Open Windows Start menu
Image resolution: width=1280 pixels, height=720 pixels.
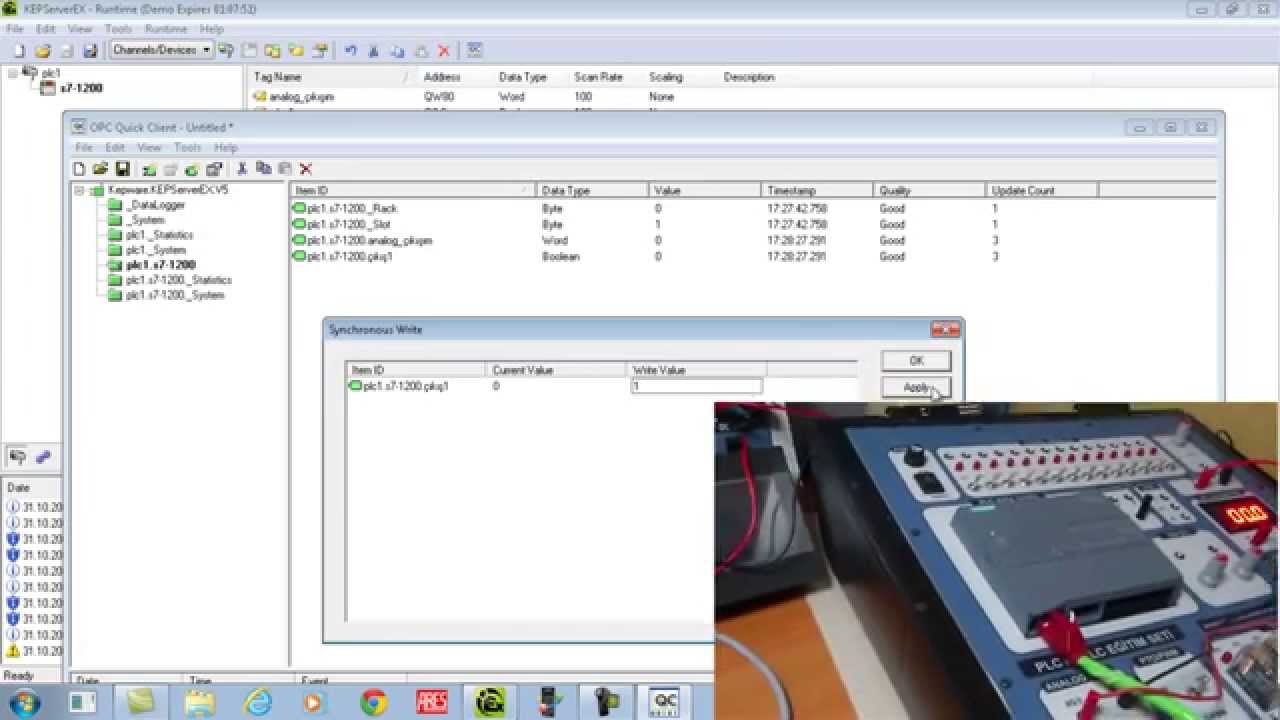click(24, 701)
